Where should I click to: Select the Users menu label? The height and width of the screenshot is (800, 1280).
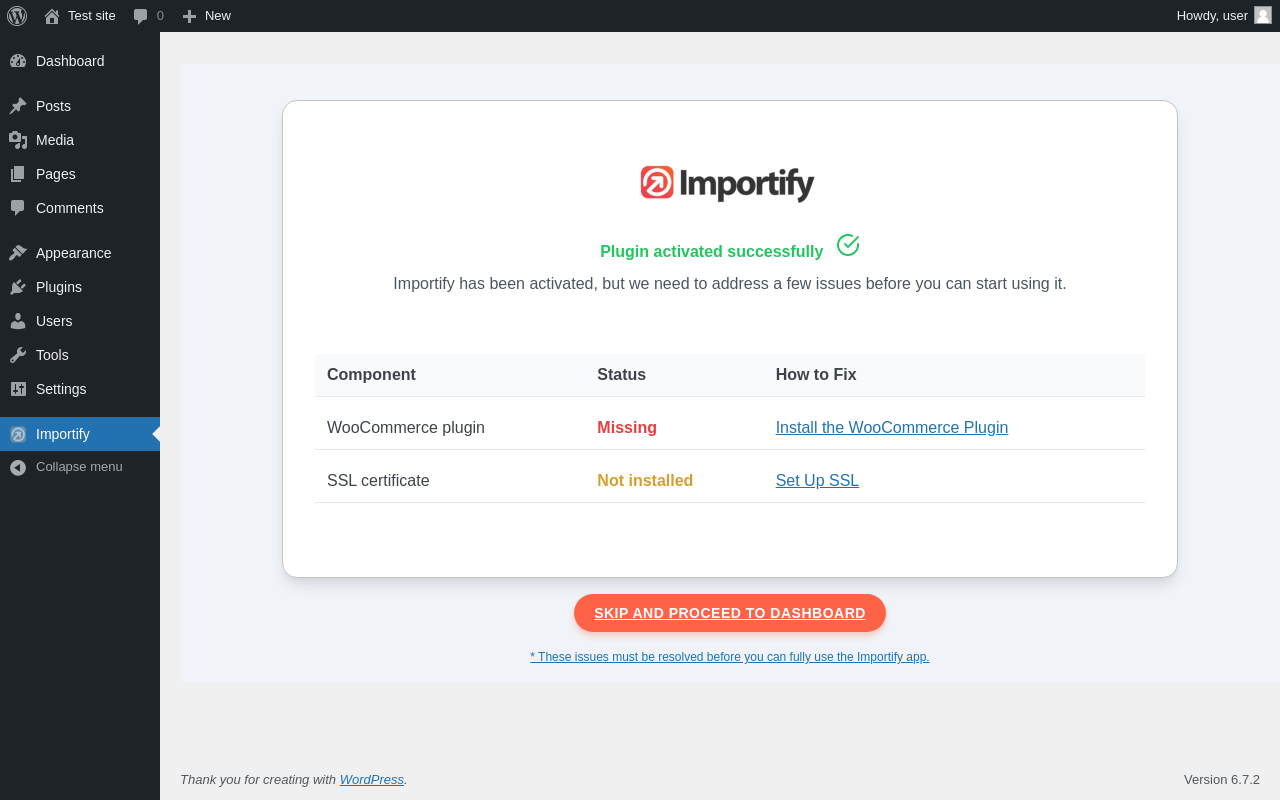tap(54, 321)
